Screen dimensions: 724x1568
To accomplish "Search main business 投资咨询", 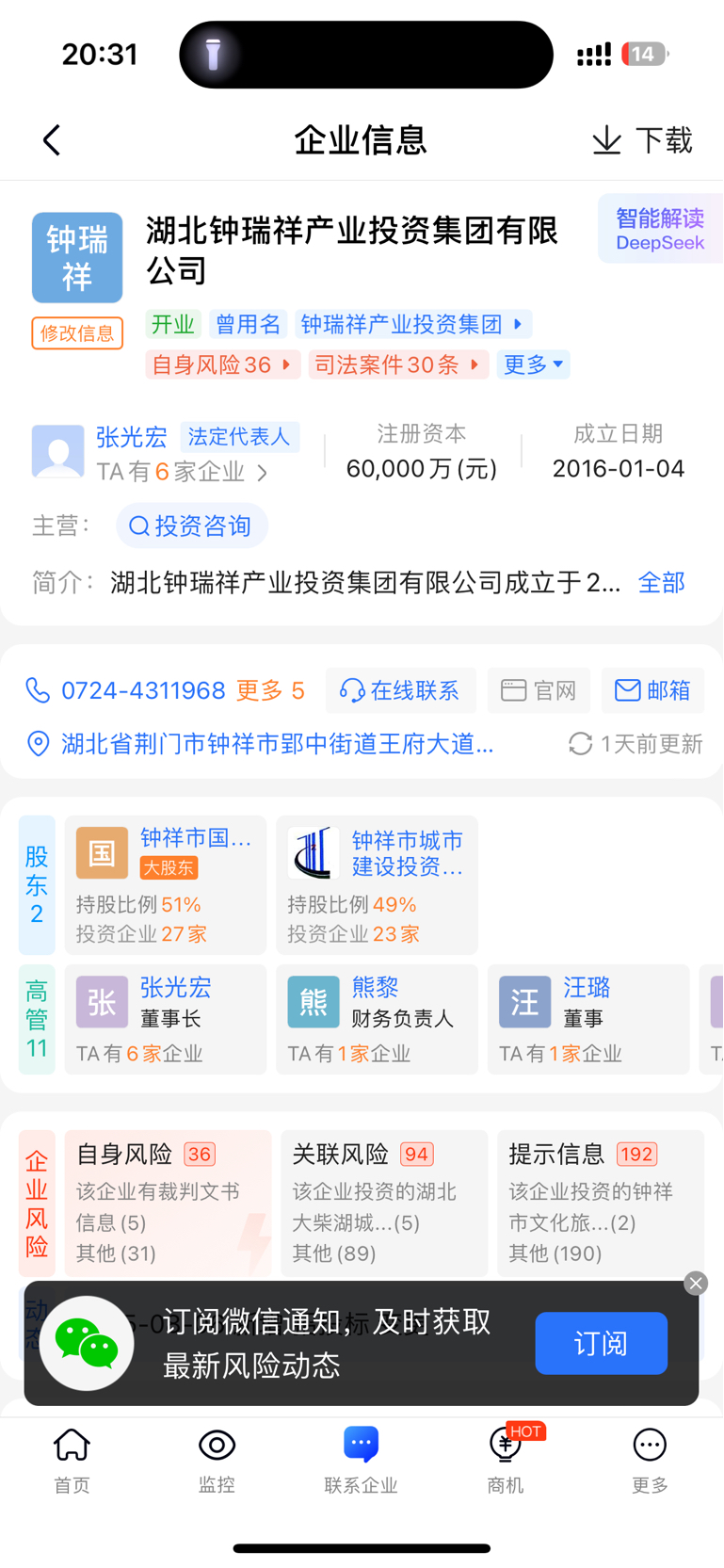I will pos(192,525).
